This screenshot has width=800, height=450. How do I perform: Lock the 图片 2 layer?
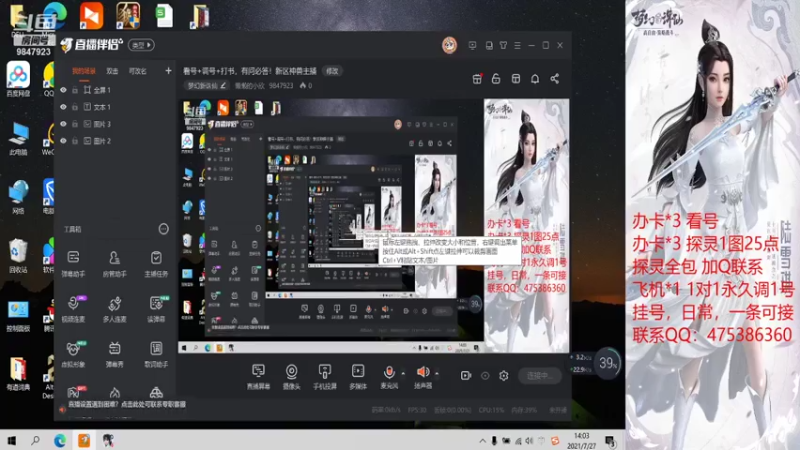74,141
